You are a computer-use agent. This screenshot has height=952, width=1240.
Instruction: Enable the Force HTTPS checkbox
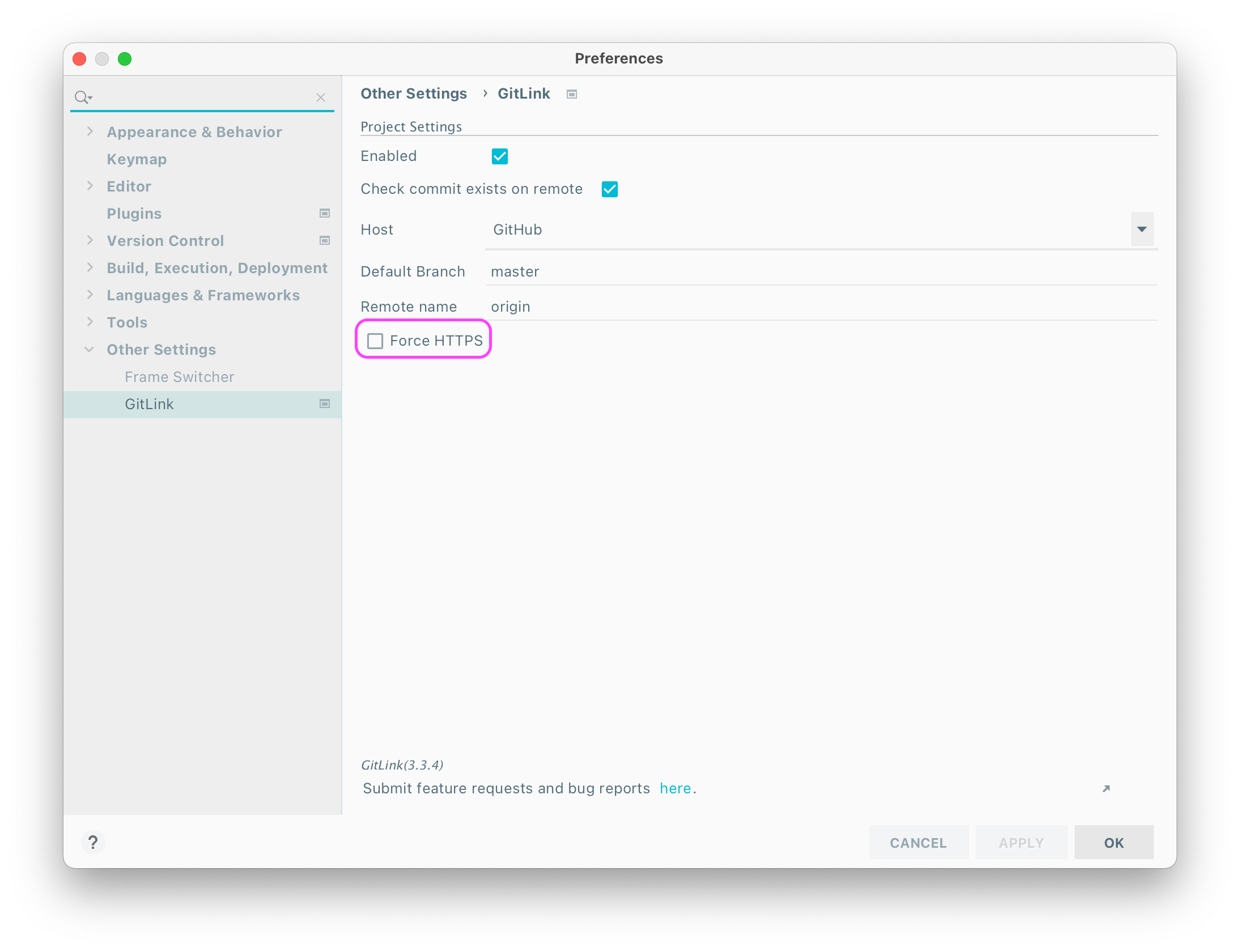(376, 340)
